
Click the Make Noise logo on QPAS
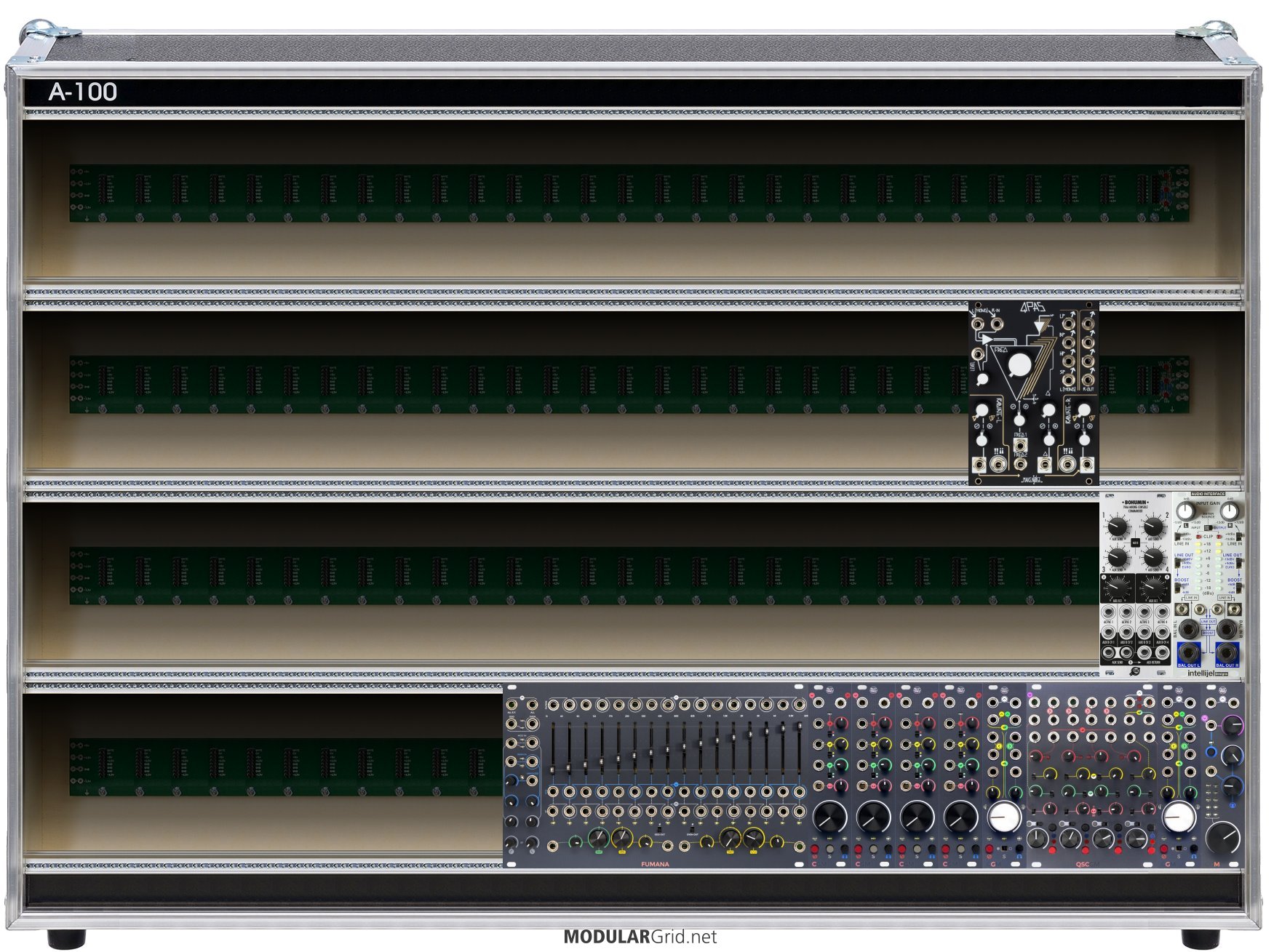pos(1032,479)
